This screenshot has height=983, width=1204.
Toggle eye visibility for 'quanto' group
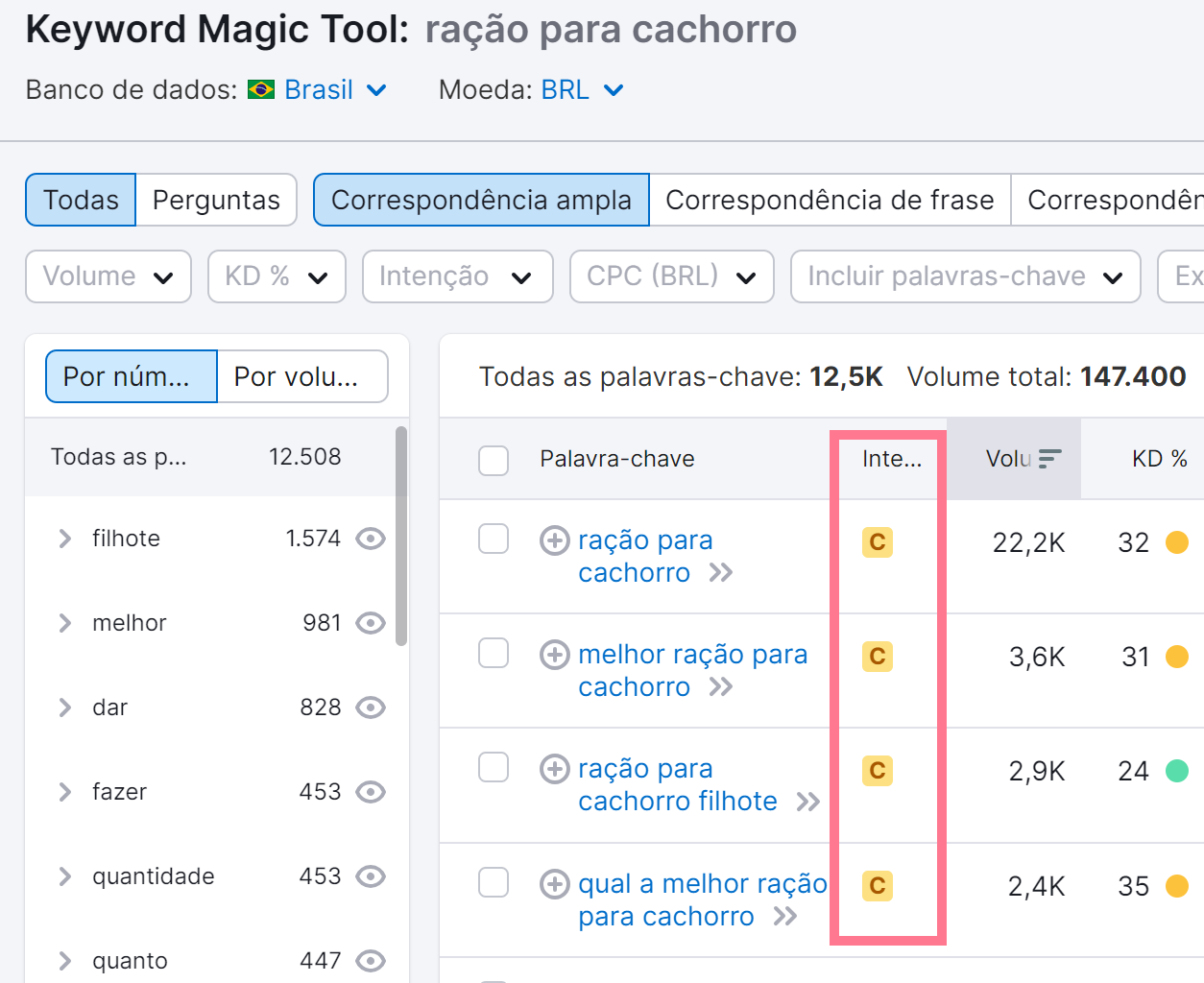(371, 961)
